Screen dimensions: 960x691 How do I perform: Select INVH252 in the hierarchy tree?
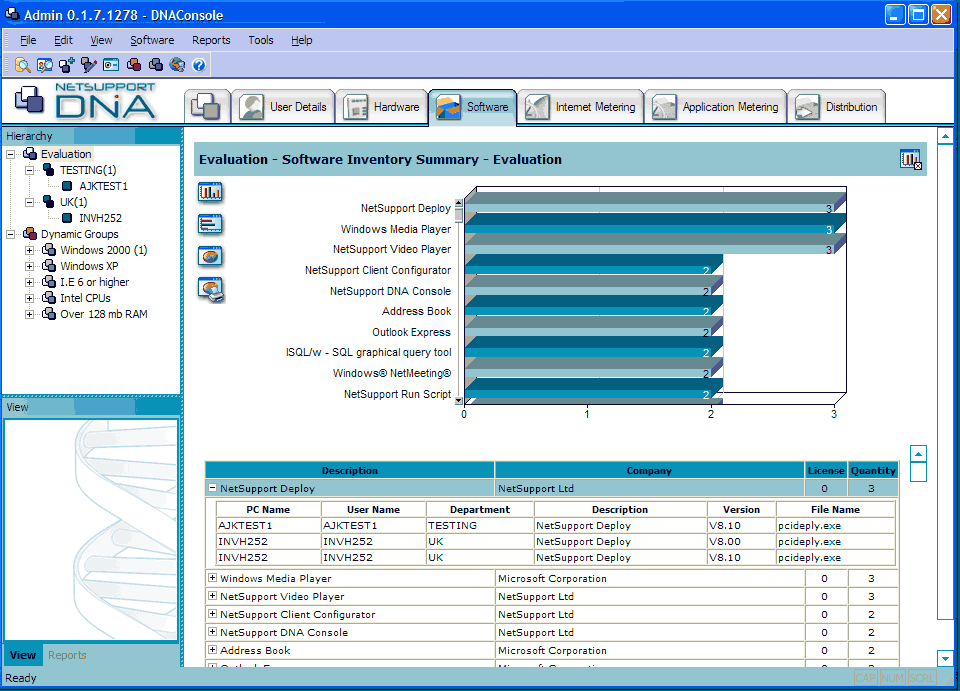100,218
